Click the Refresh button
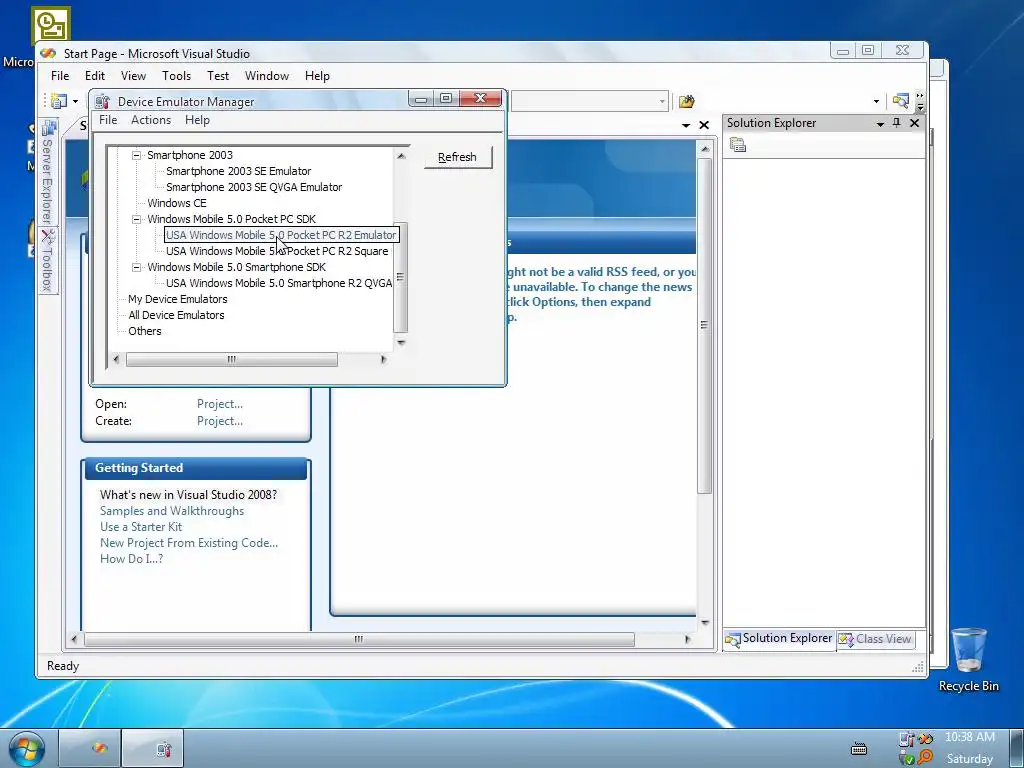The image size is (1024, 768). 457,157
